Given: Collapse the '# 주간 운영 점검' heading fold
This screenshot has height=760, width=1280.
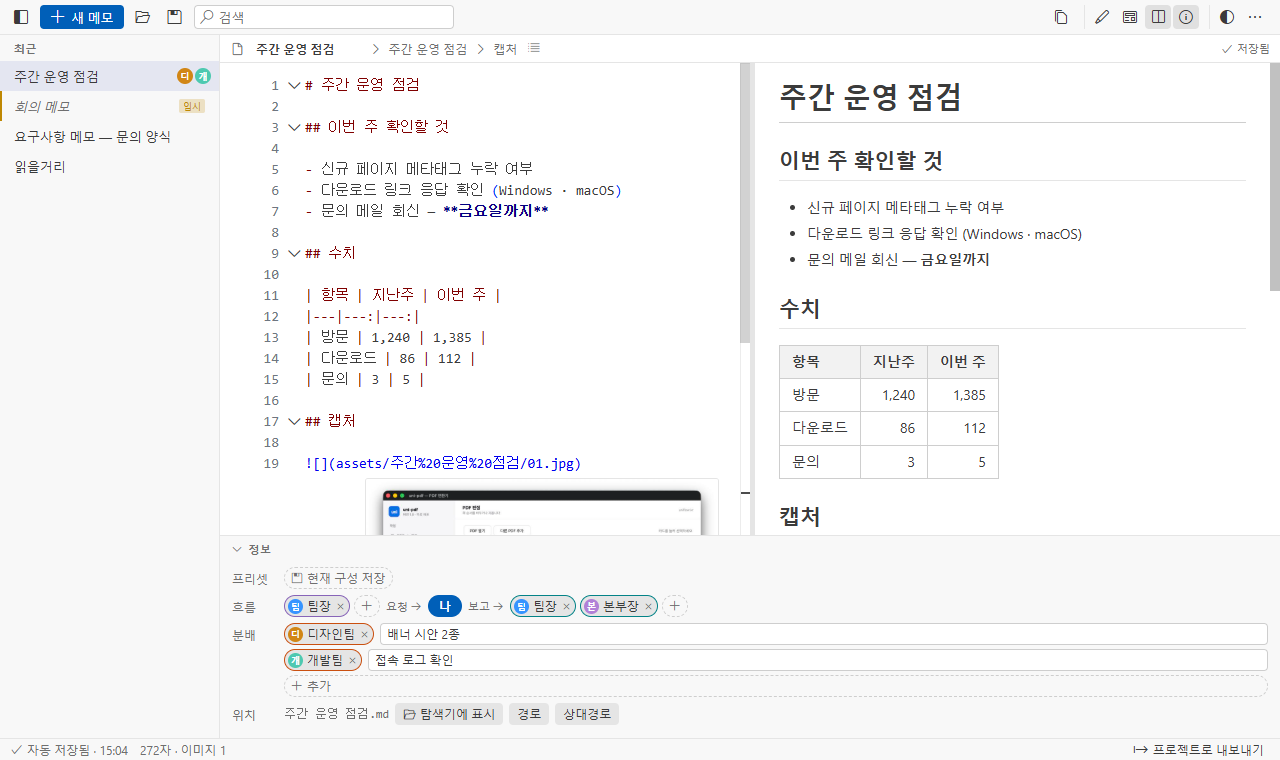Looking at the screenshot, I should coord(293,85).
